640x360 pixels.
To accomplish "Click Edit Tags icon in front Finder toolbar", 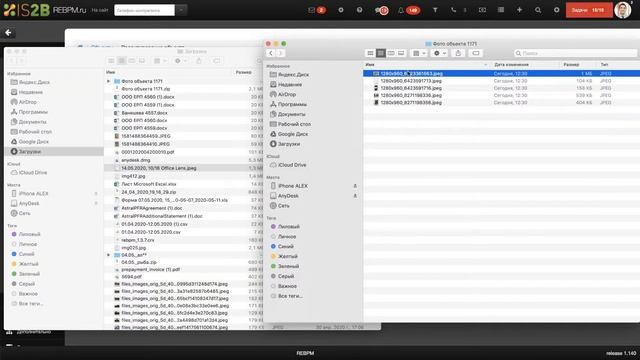I will [x=476, y=53].
